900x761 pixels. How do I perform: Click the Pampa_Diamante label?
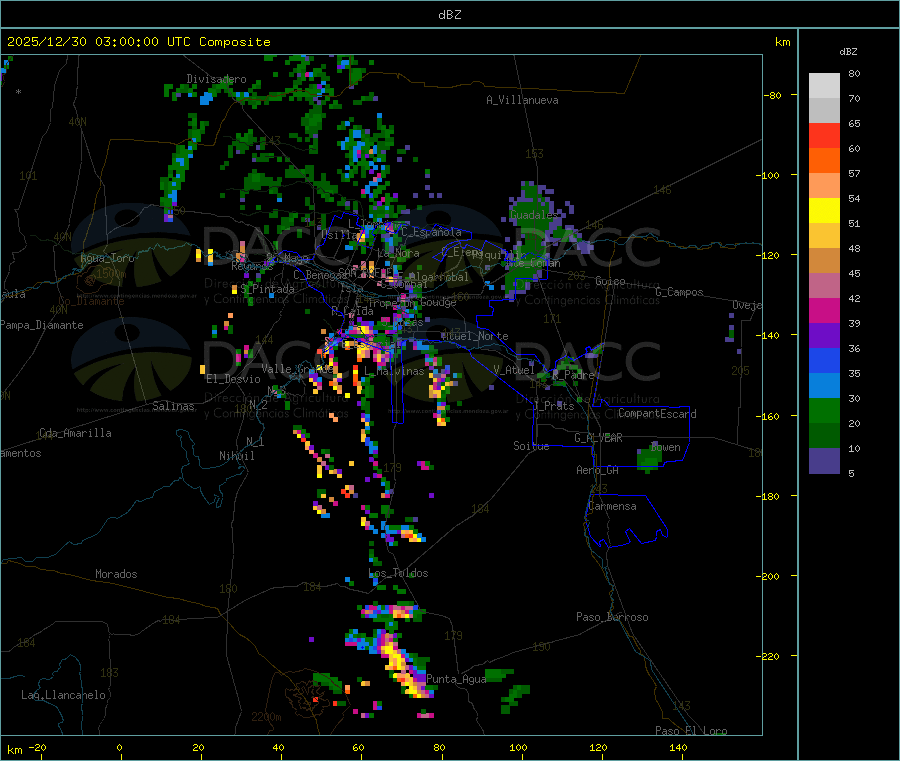pos(42,325)
